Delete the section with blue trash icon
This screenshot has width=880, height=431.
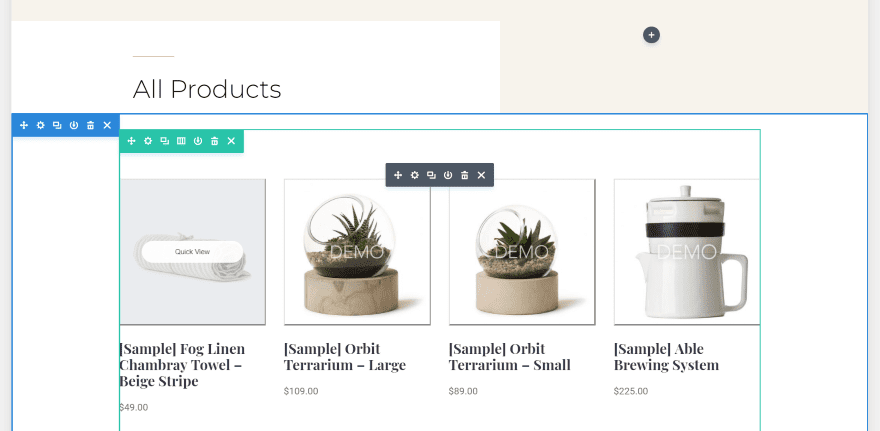tap(90, 125)
